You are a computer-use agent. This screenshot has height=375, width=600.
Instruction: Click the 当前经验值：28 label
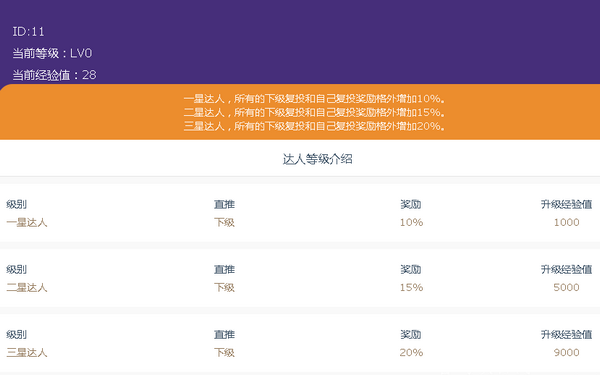(x=54, y=75)
